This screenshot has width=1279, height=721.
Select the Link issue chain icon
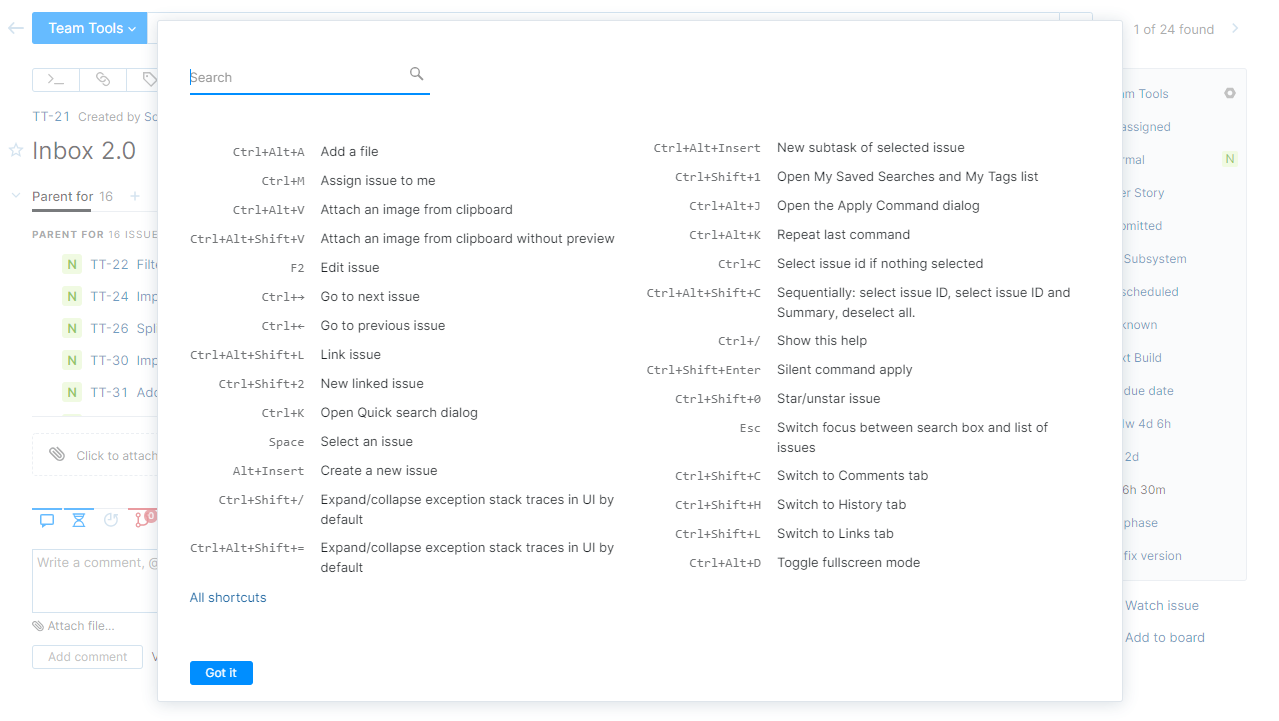[103, 79]
